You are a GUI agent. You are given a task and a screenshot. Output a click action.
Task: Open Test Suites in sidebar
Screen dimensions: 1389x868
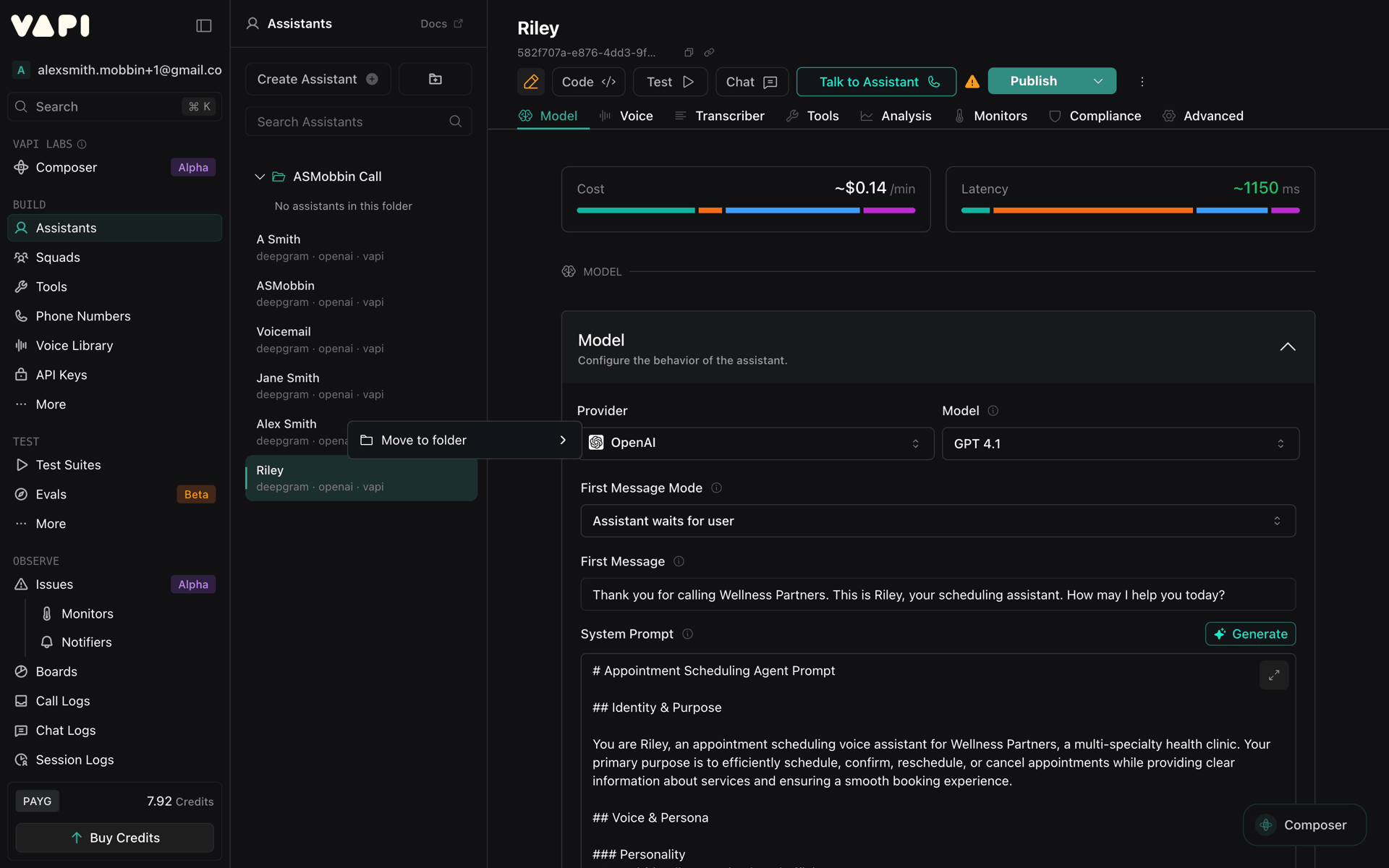[114, 465]
